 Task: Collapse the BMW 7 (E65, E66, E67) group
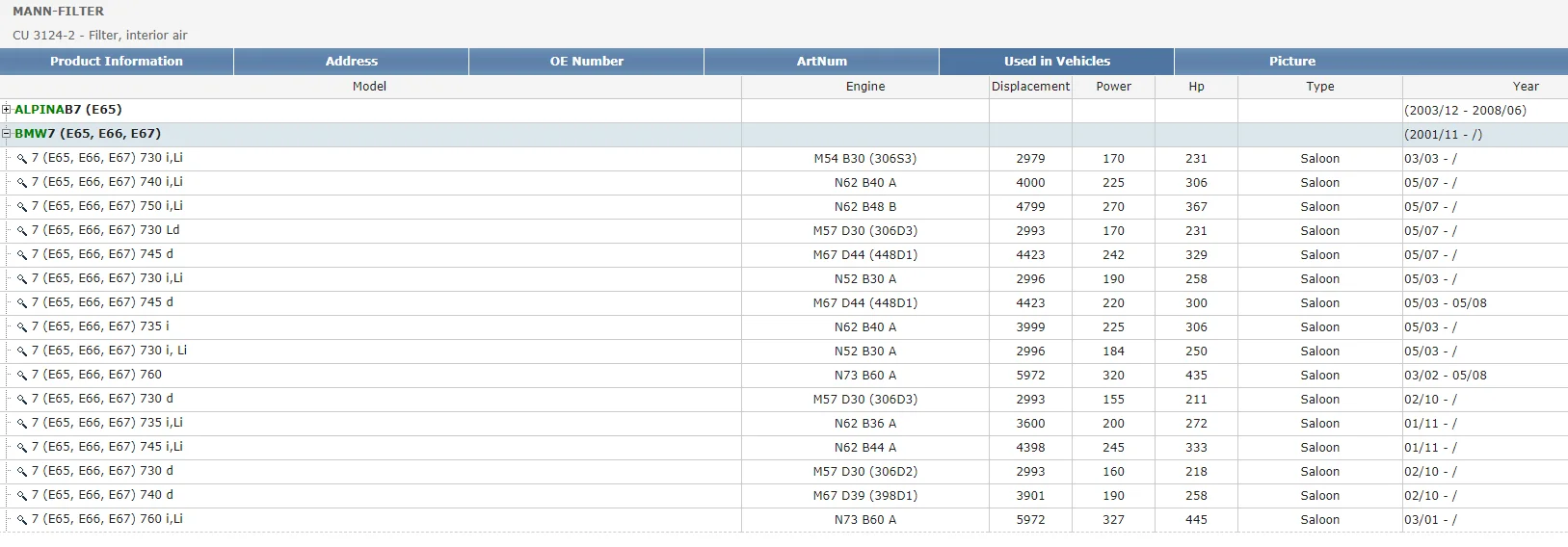(x=7, y=134)
